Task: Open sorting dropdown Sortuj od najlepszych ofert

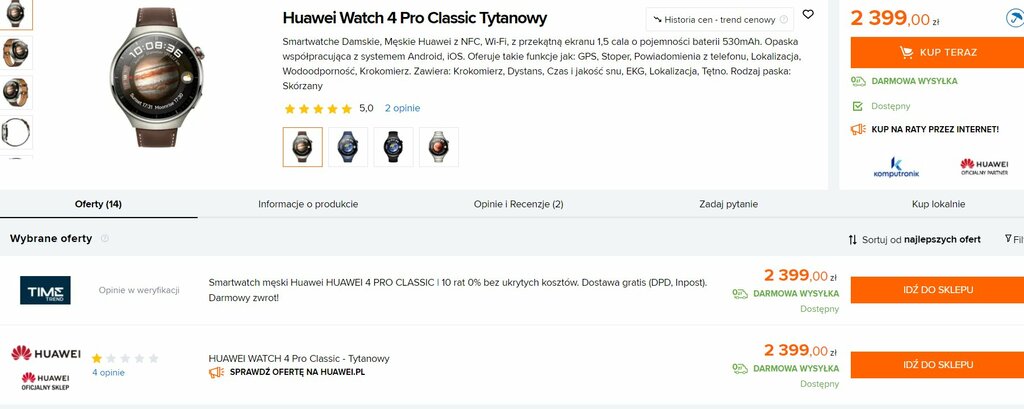Action: pyautogui.click(x=914, y=240)
